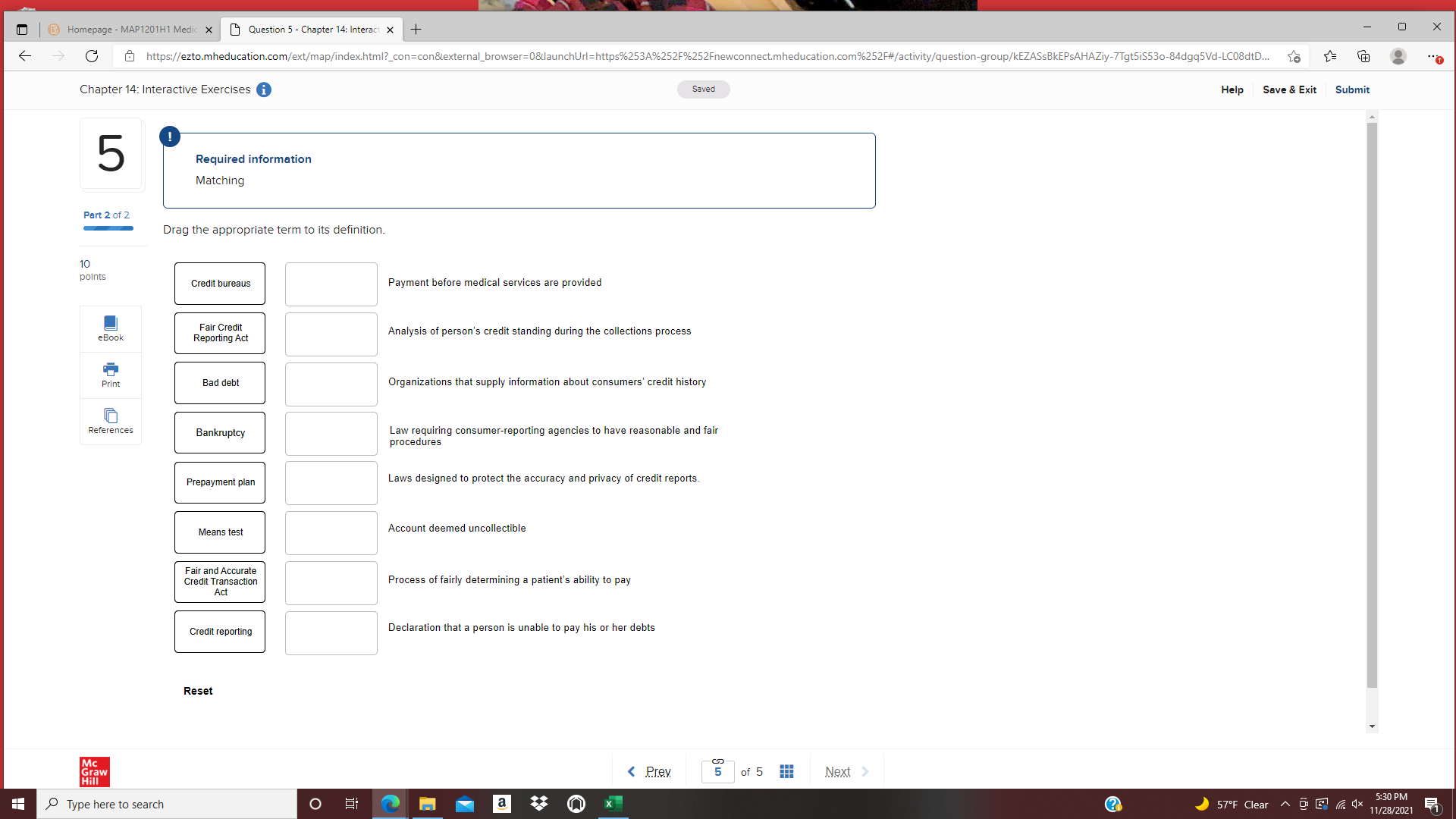Screen dimensions: 1456x819
Task: Open Dropbox from the taskbar
Action: coord(539,804)
